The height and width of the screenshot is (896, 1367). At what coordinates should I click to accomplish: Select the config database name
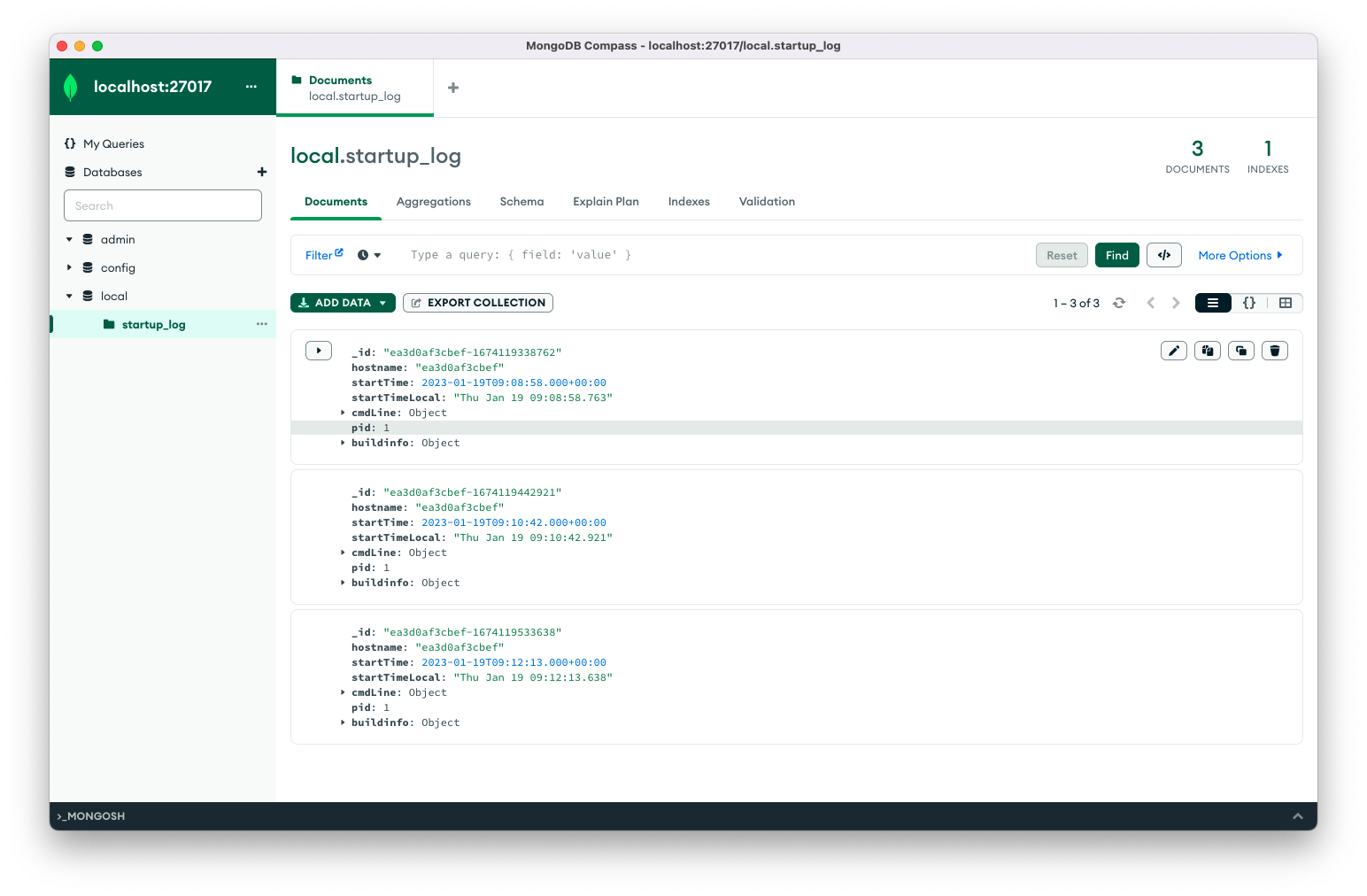(118, 267)
